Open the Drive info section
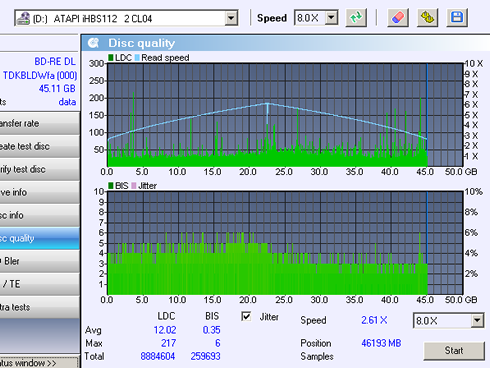The height and width of the screenshot is (368, 490). coord(40,193)
